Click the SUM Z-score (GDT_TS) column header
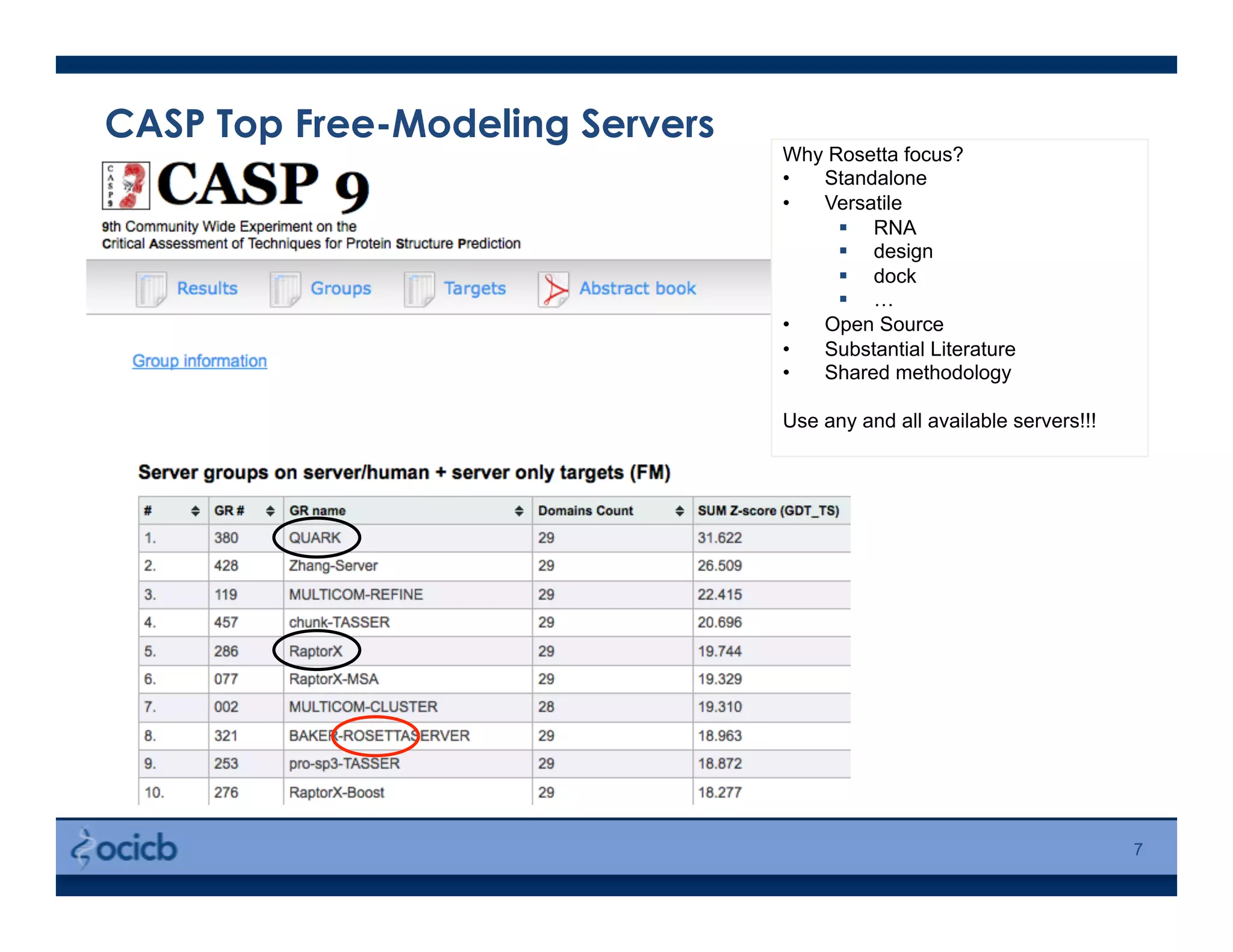Image resolution: width=1233 pixels, height=952 pixels. click(768, 510)
